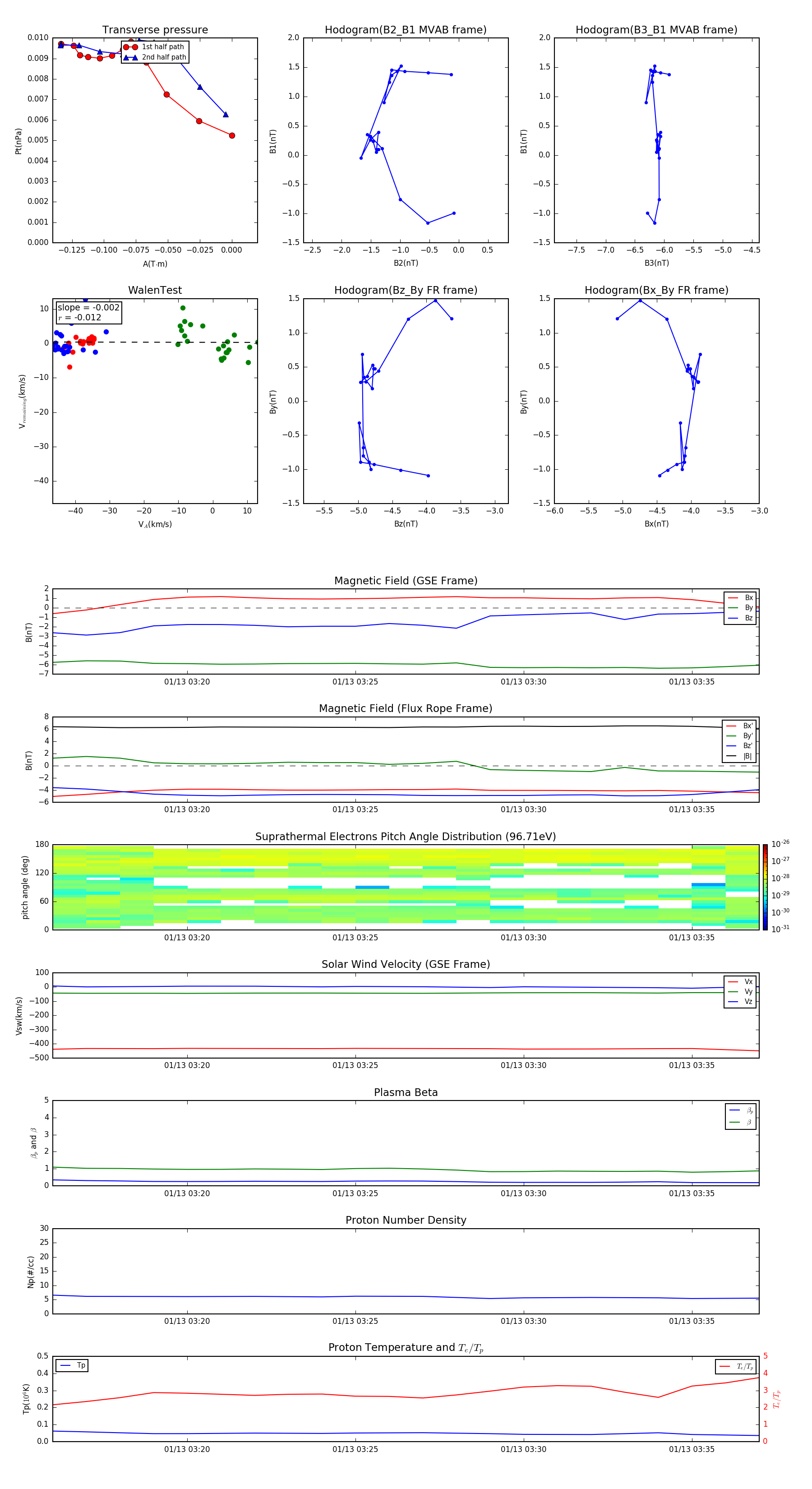Click the 'VA(km/s)' x-axis label

tap(155, 524)
